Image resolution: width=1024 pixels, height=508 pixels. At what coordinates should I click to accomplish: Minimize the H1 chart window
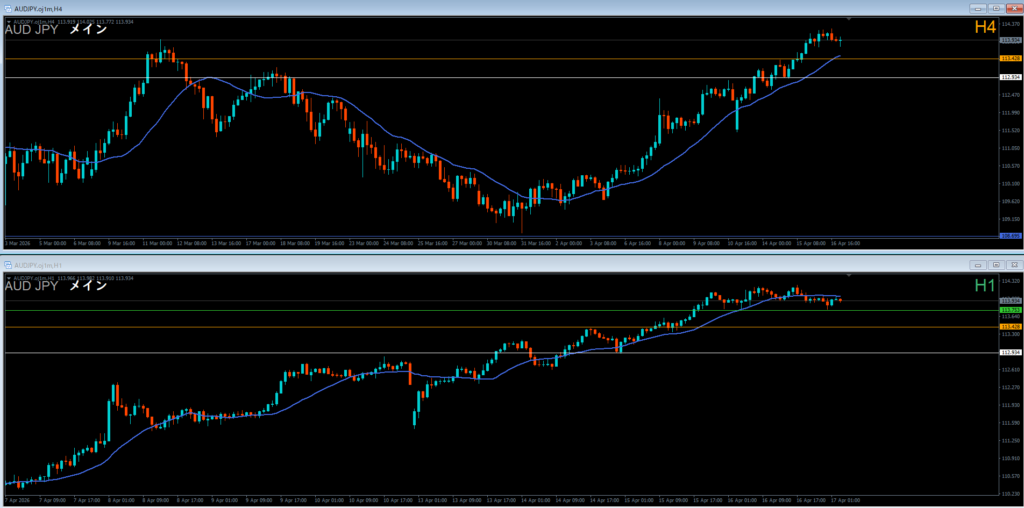(976, 265)
